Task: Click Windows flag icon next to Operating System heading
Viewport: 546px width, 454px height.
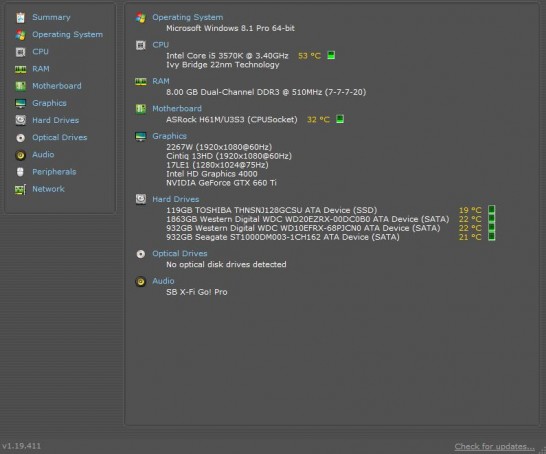Action: [141, 17]
